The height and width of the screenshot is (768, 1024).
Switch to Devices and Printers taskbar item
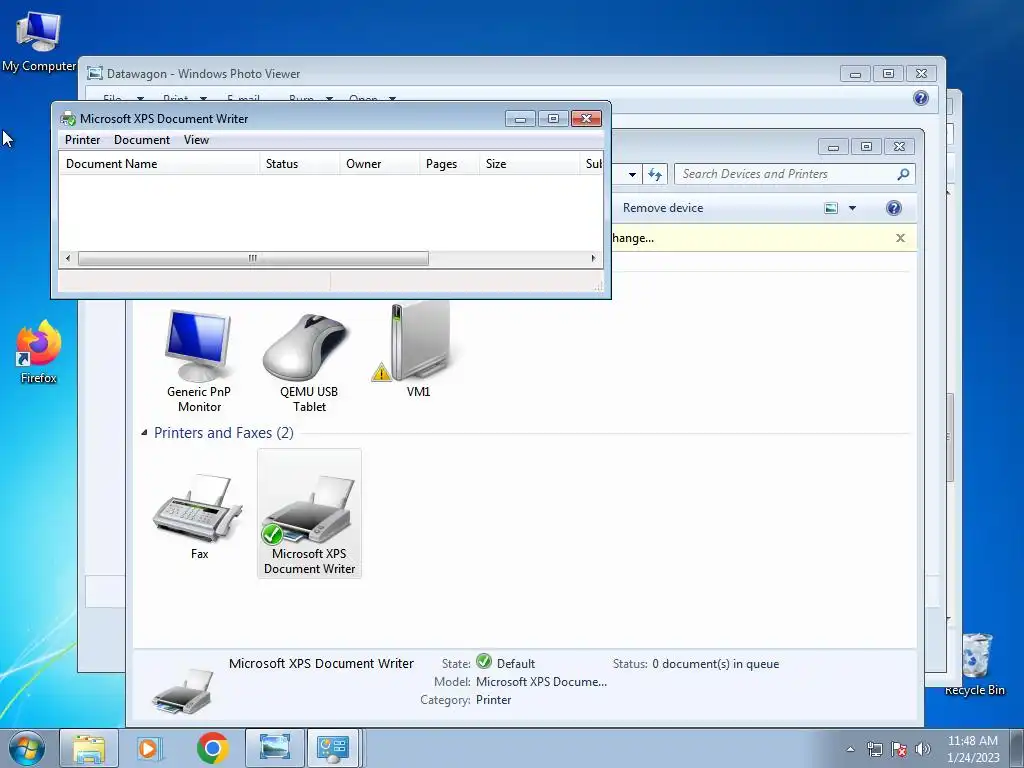333,748
